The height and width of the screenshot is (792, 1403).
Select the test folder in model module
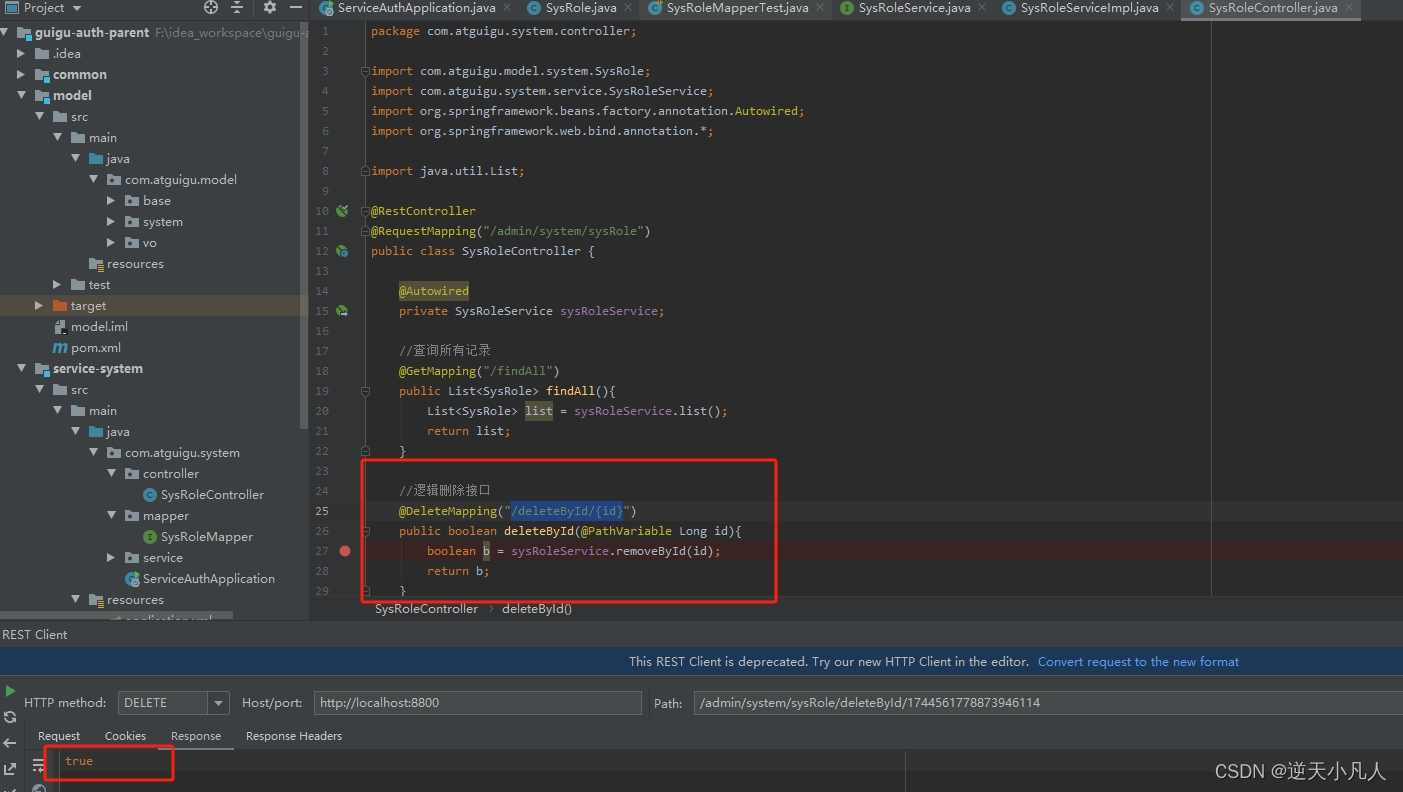[x=99, y=285]
